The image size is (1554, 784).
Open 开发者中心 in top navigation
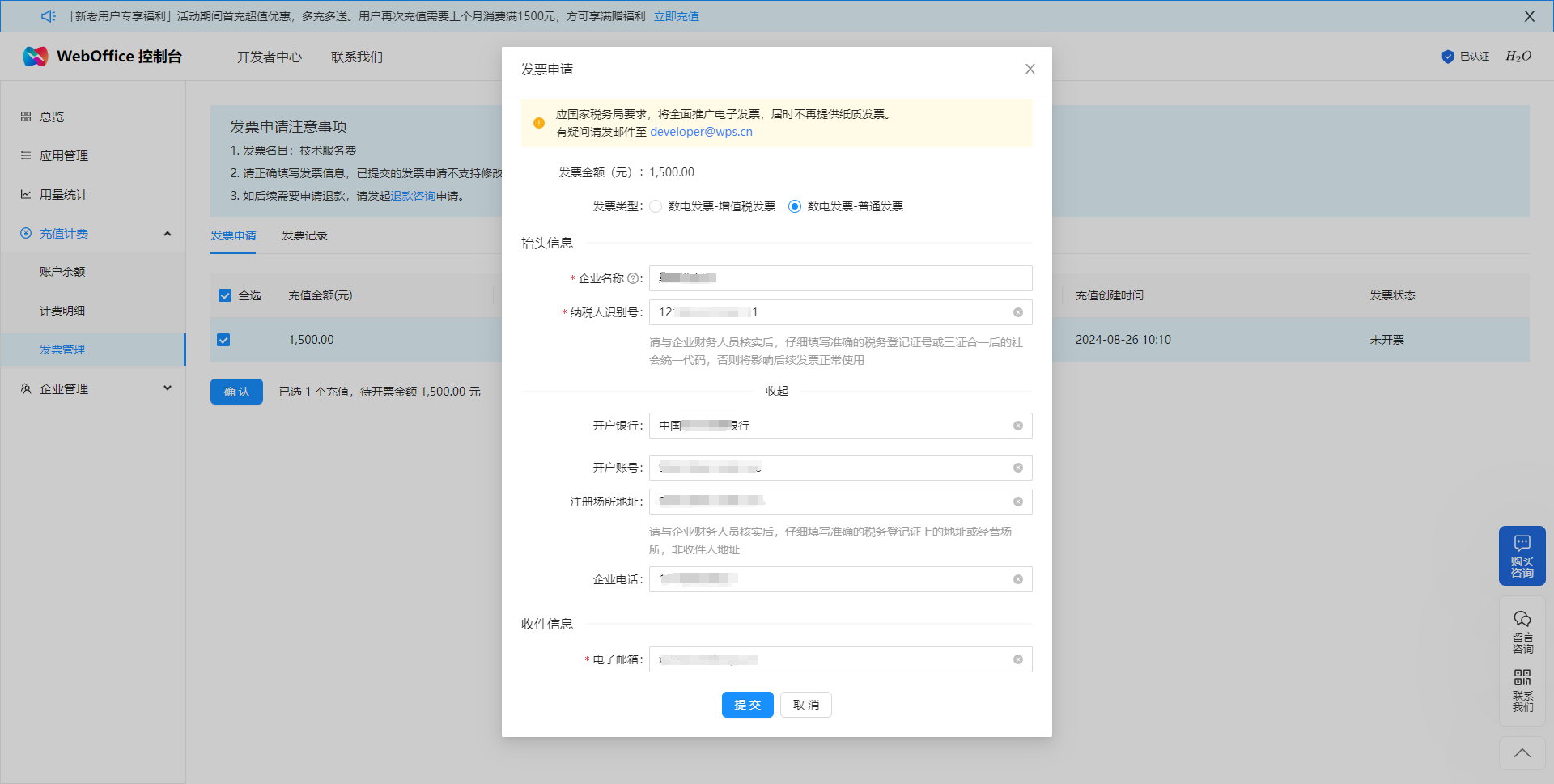point(269,57)
